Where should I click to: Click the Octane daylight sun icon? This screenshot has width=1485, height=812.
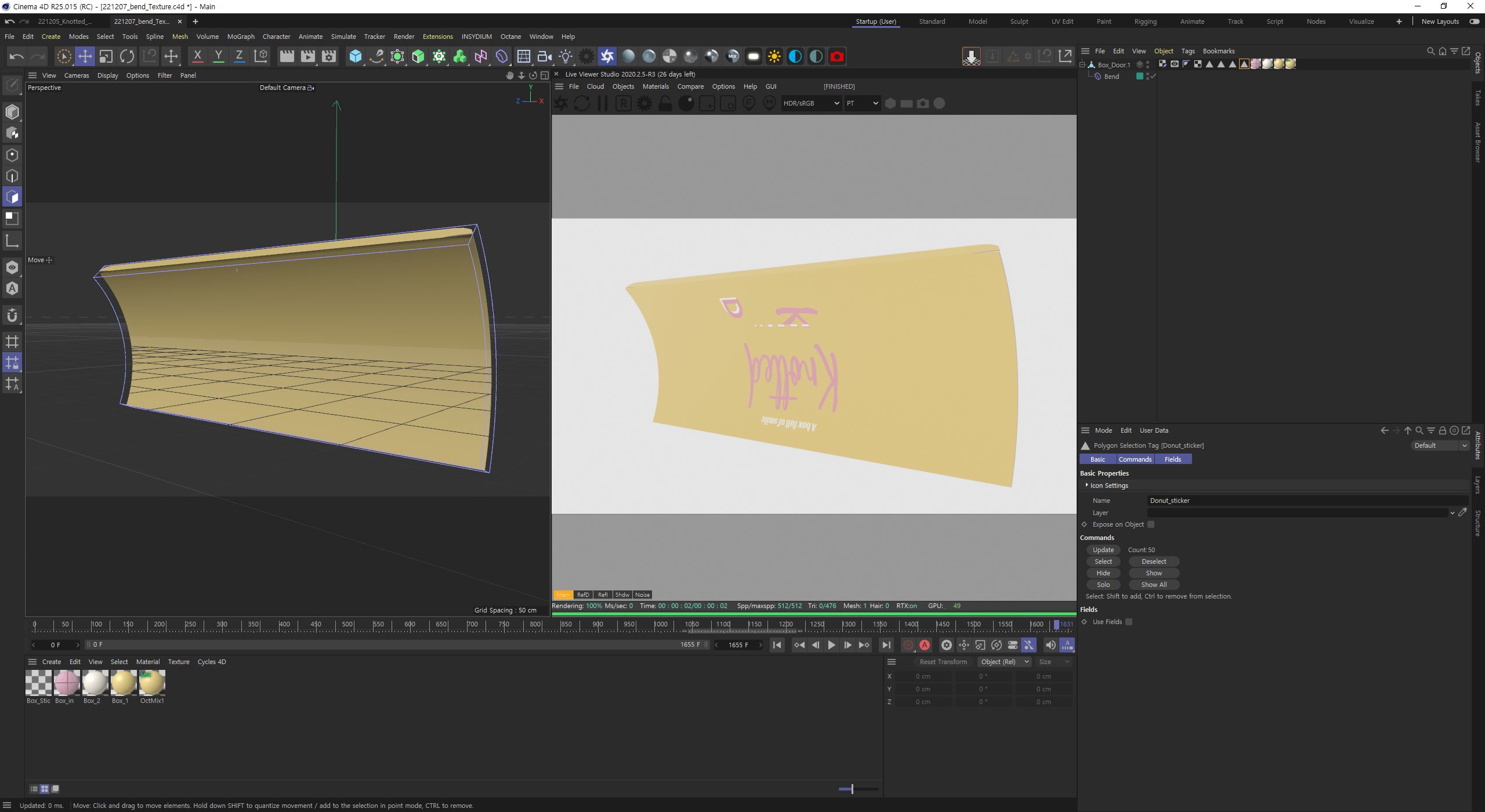tap(774, 56)
